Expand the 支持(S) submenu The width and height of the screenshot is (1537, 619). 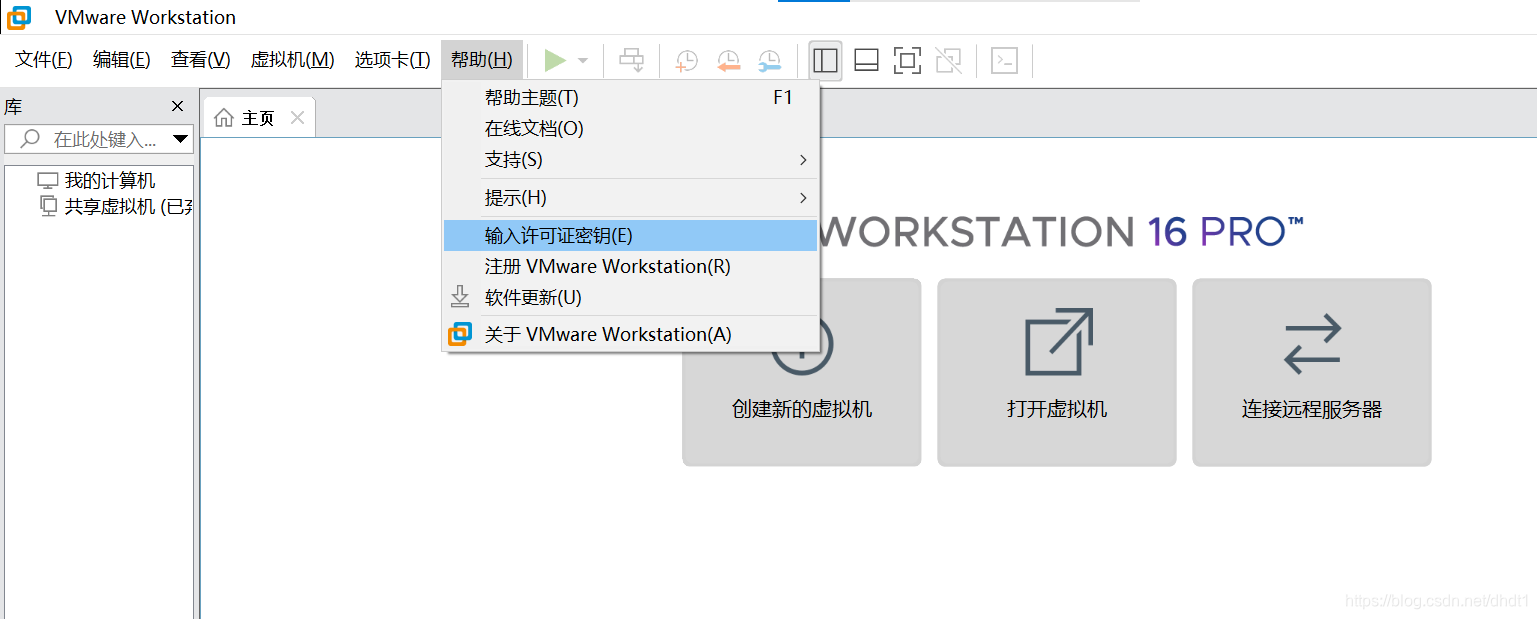[632, 160]
